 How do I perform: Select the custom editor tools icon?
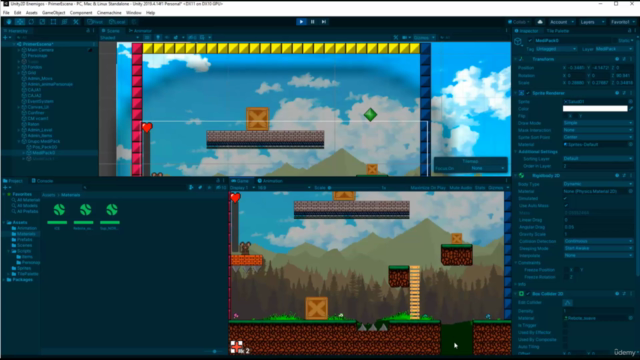(x=76, y=22)
